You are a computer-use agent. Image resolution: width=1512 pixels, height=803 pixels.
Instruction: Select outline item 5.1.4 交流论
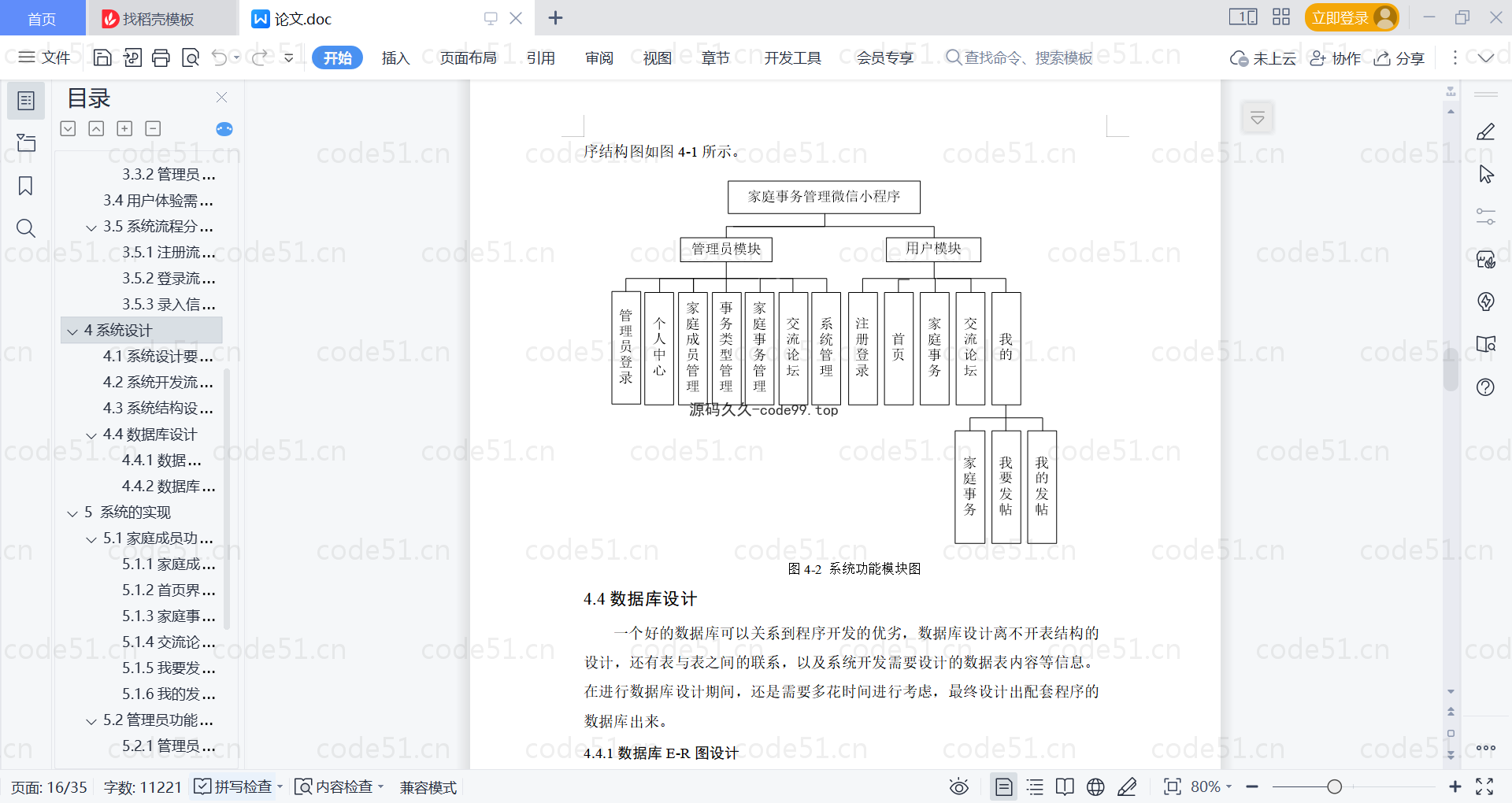click(x=168, y=642)
